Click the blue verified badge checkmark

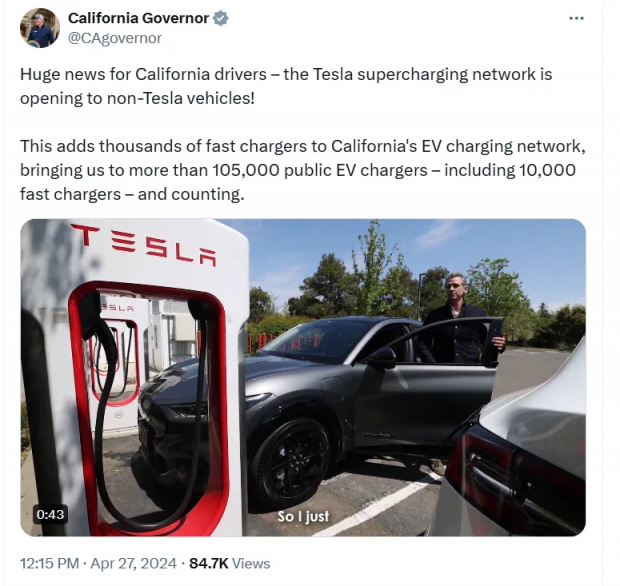[x=221, y=18]
